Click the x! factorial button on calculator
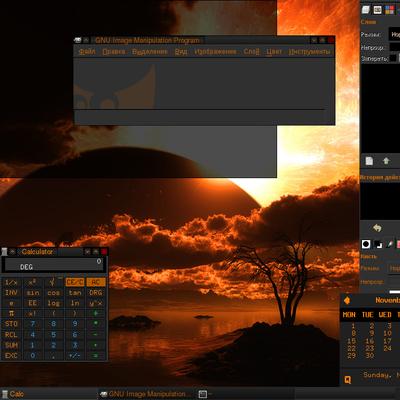 click(x=32, y=313)
